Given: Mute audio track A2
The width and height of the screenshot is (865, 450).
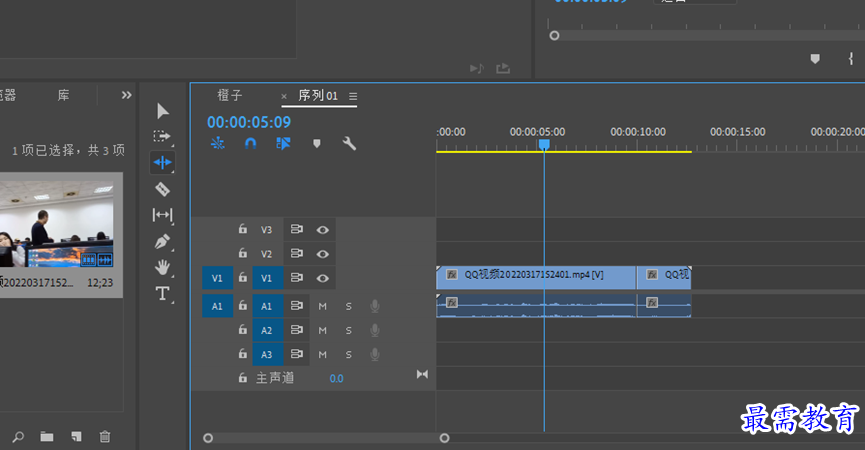Looking at the screenshot, I should tap(323, 330).
